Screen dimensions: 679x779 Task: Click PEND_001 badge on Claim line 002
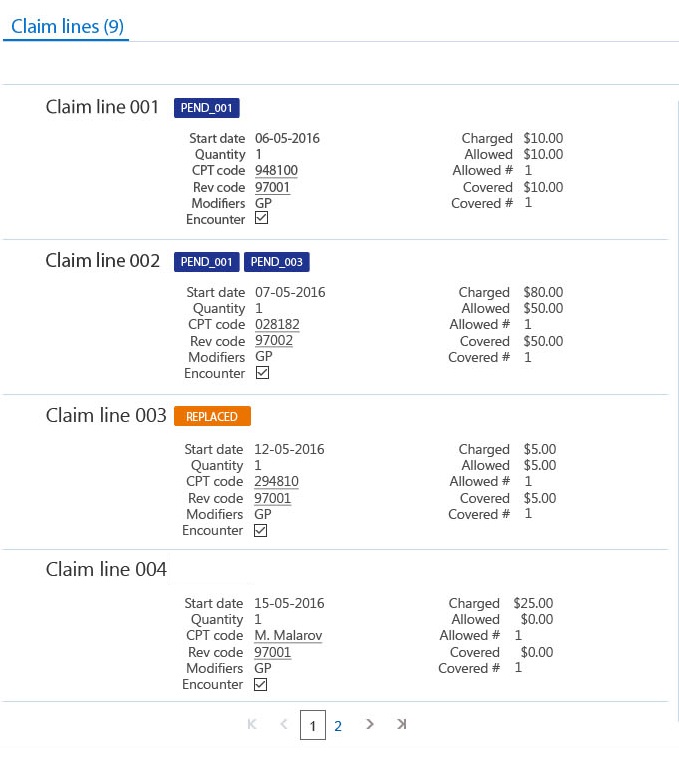coord(207,262)
